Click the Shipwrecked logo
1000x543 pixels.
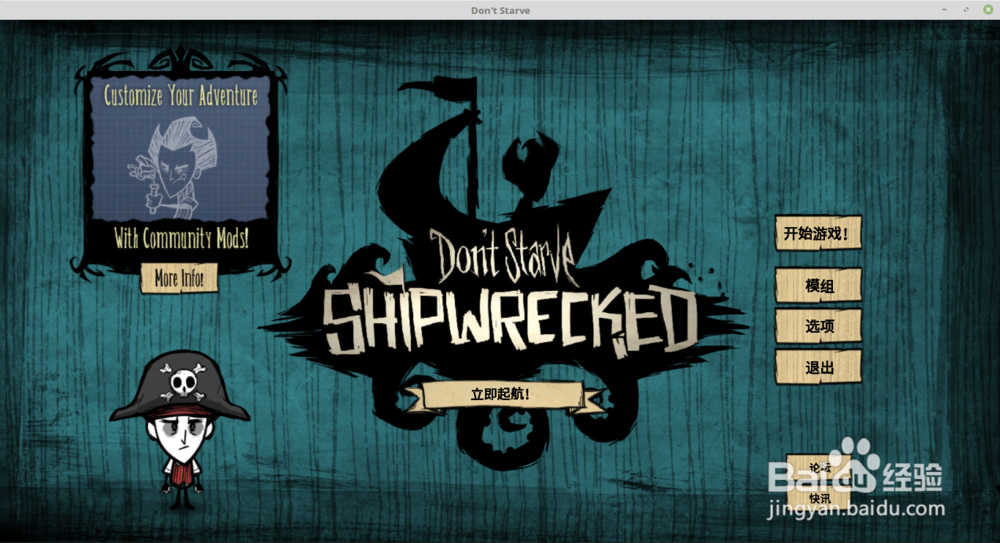click(504, 274)
